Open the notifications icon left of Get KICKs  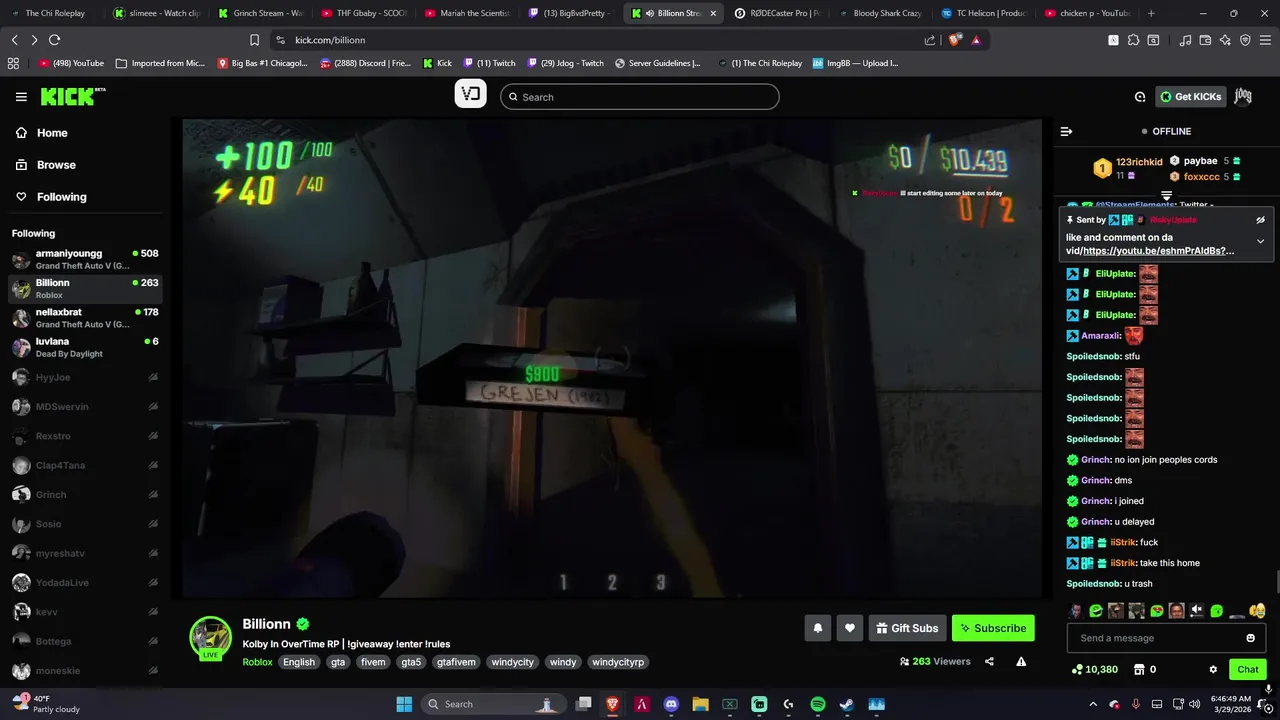[x=1140, y=97]
